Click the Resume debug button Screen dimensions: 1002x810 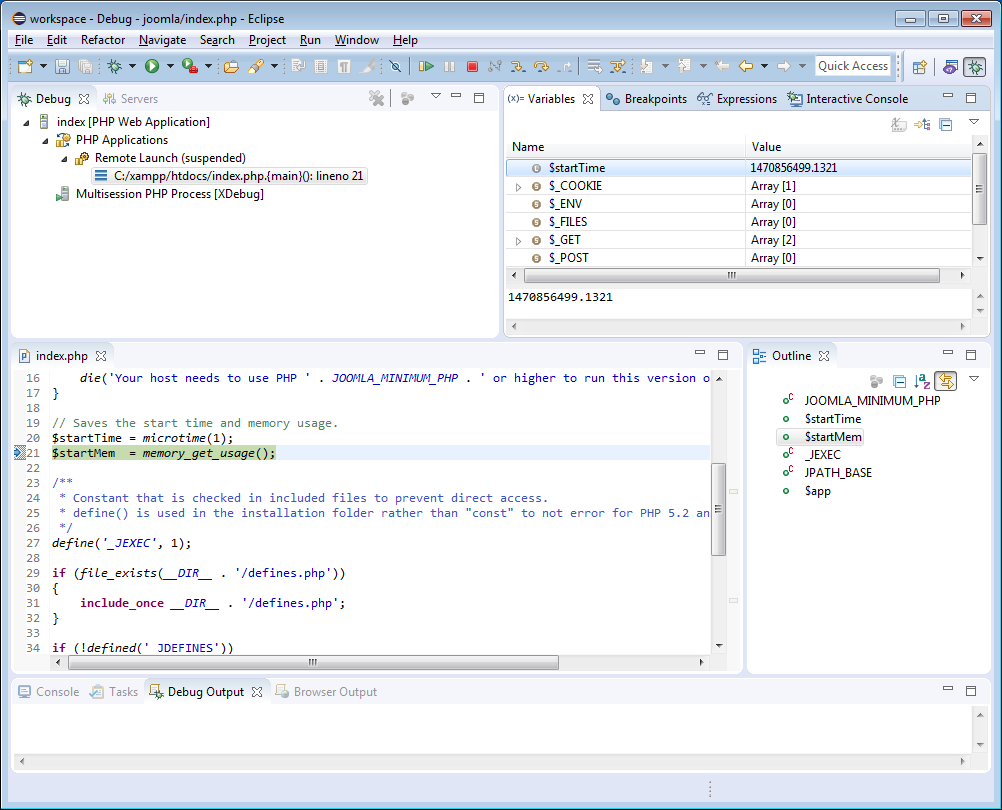(x=426, y=66)
